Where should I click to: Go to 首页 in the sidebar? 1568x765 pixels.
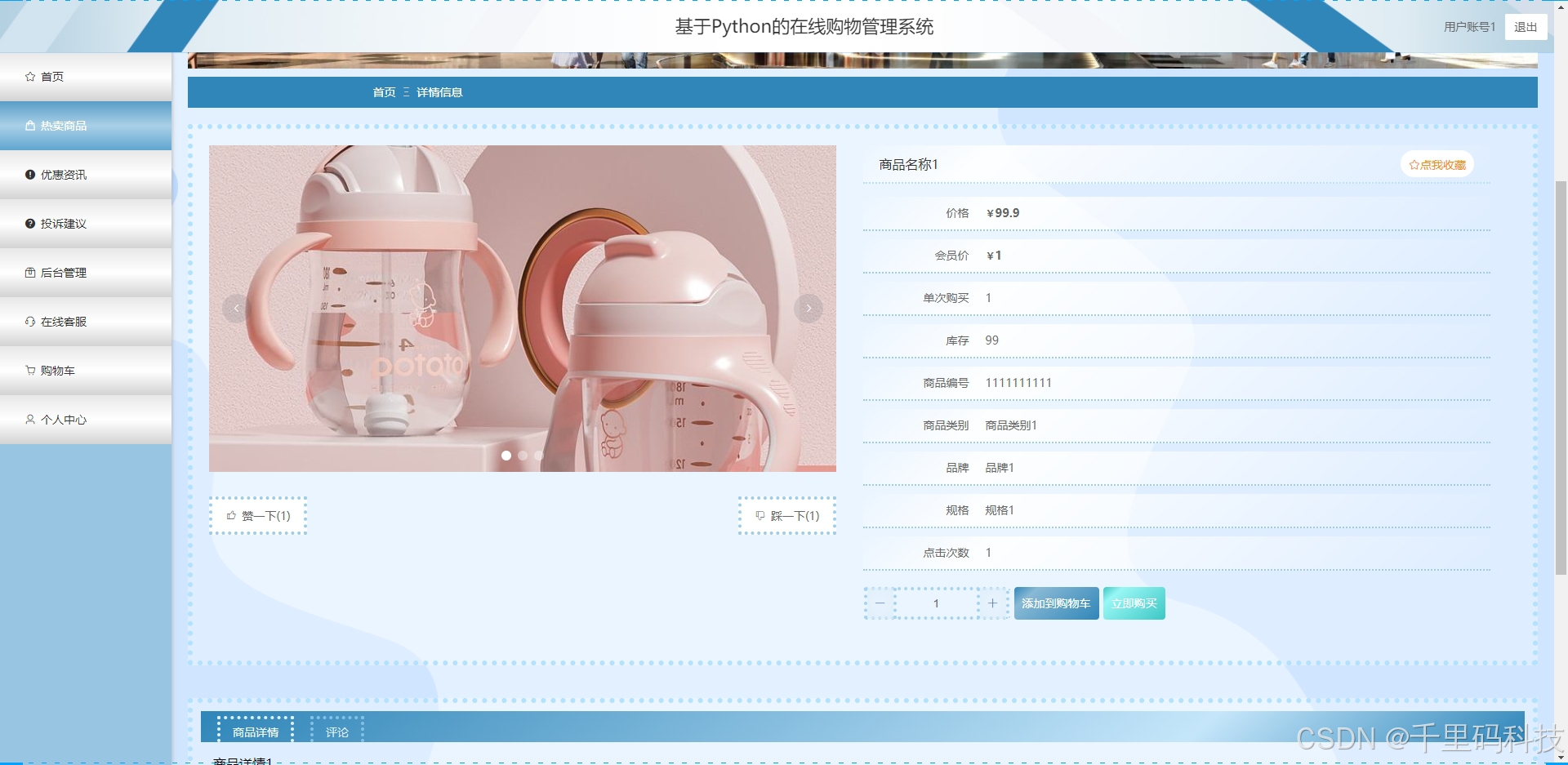[86, 77]
